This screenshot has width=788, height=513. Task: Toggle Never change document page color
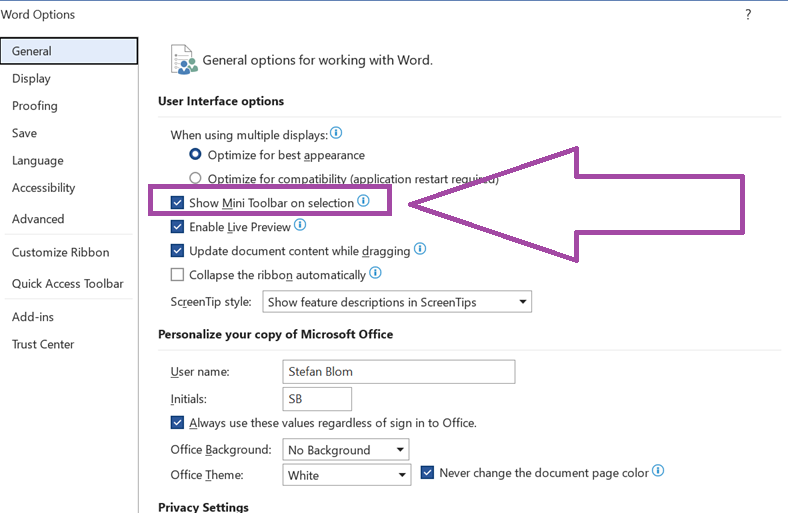tap(427, 472)
